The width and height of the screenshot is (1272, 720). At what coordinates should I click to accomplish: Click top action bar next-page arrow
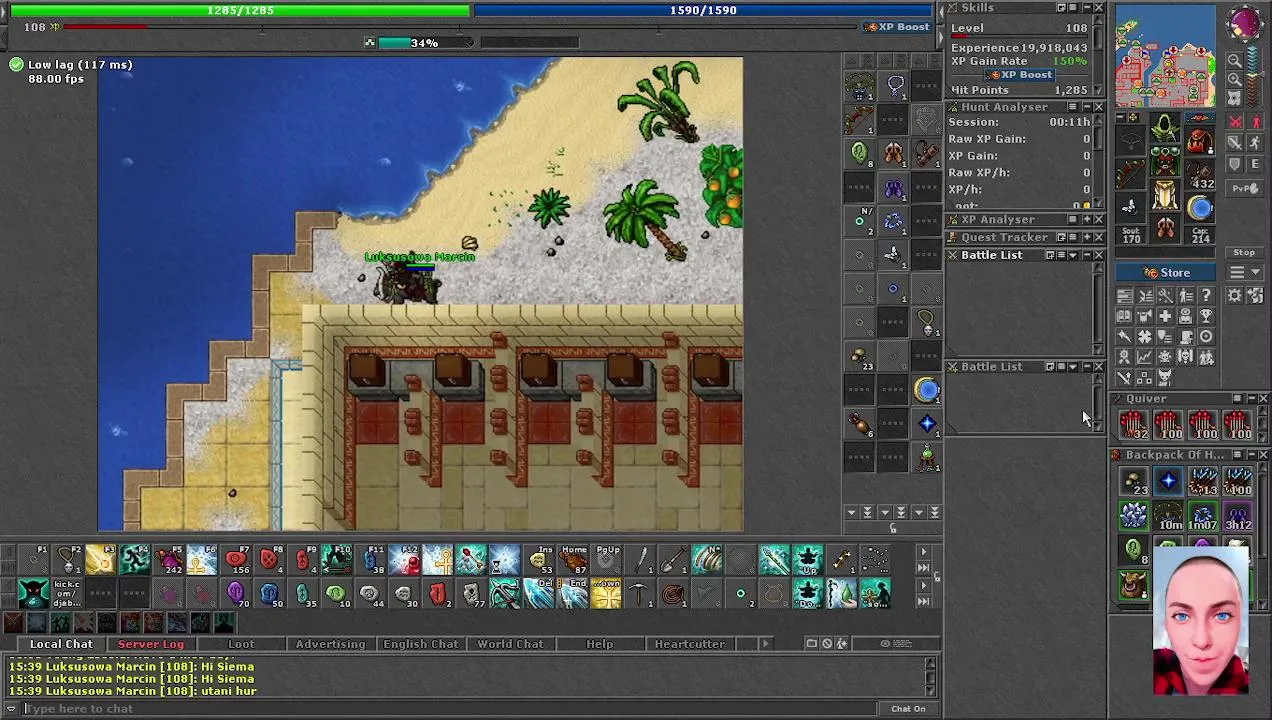[924, 551]
